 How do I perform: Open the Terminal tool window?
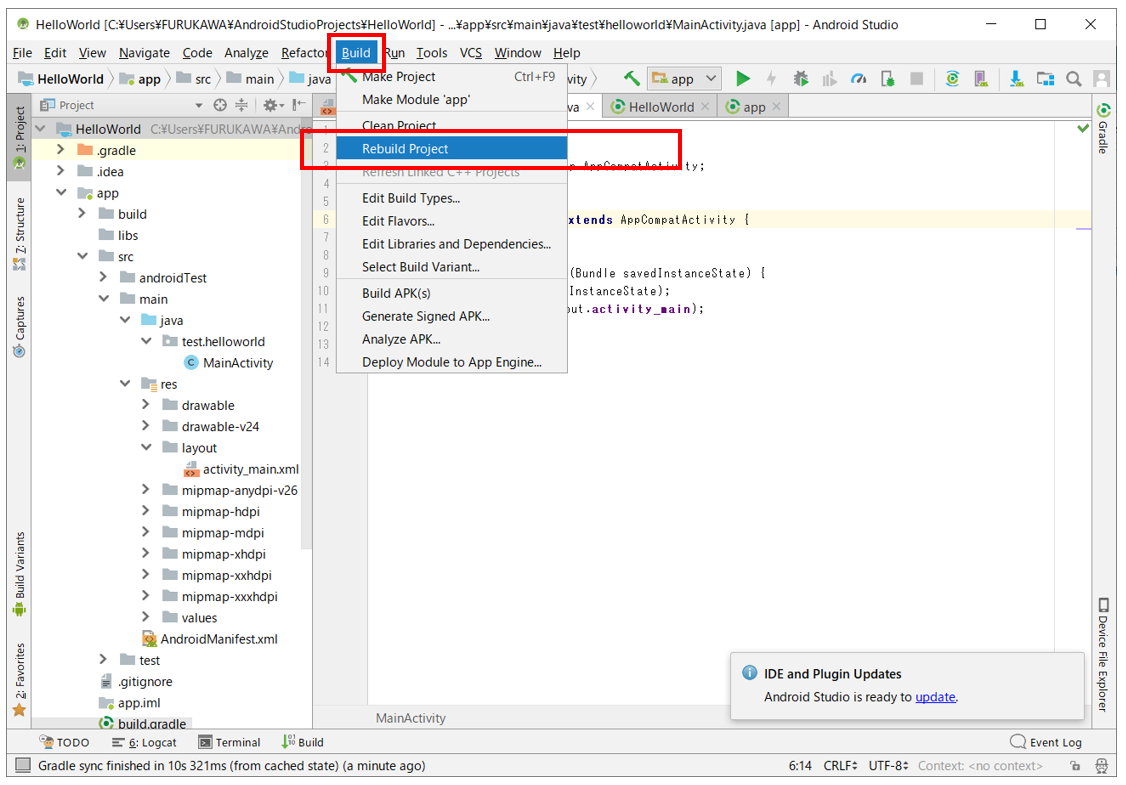pyautogui.click(x=229, y=742)
